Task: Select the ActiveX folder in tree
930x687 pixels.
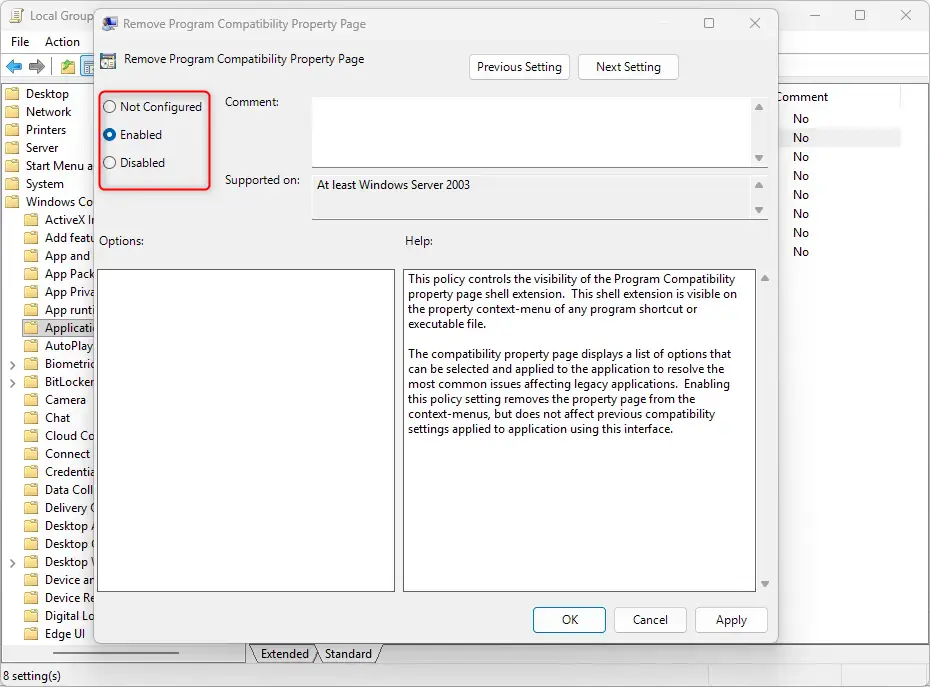Action: (59, 220)
